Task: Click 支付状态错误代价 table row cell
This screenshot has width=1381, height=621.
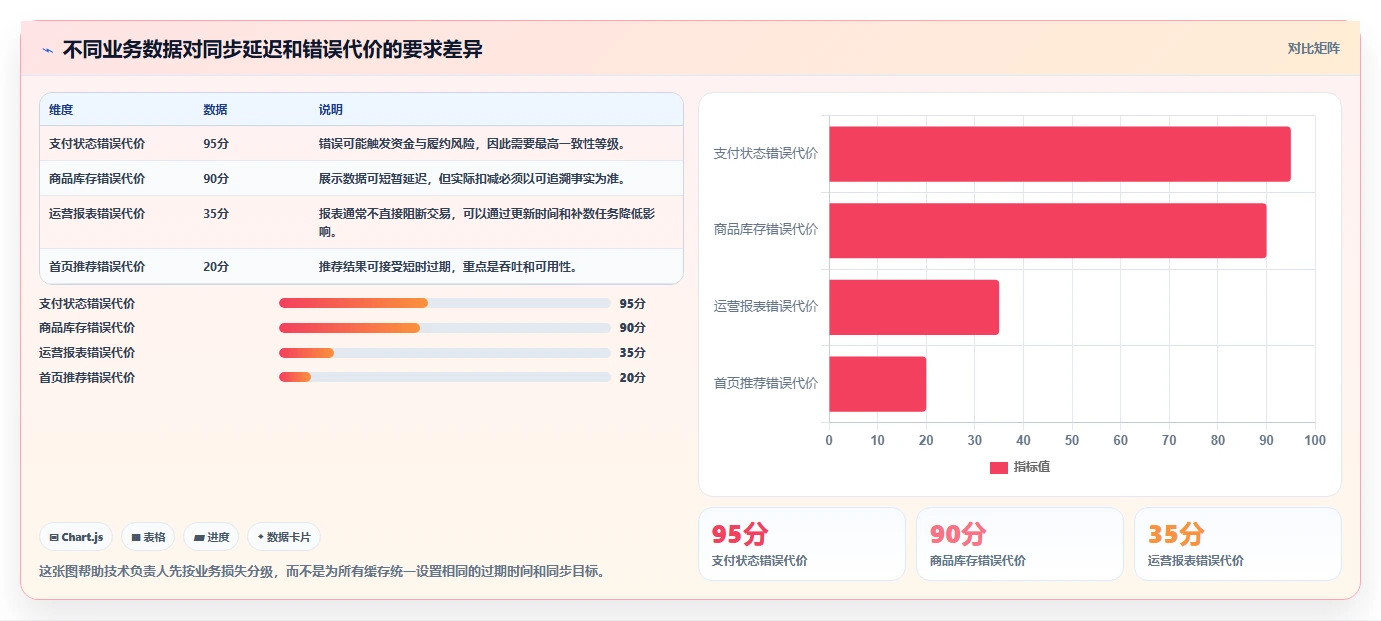Action: point(97,144)
